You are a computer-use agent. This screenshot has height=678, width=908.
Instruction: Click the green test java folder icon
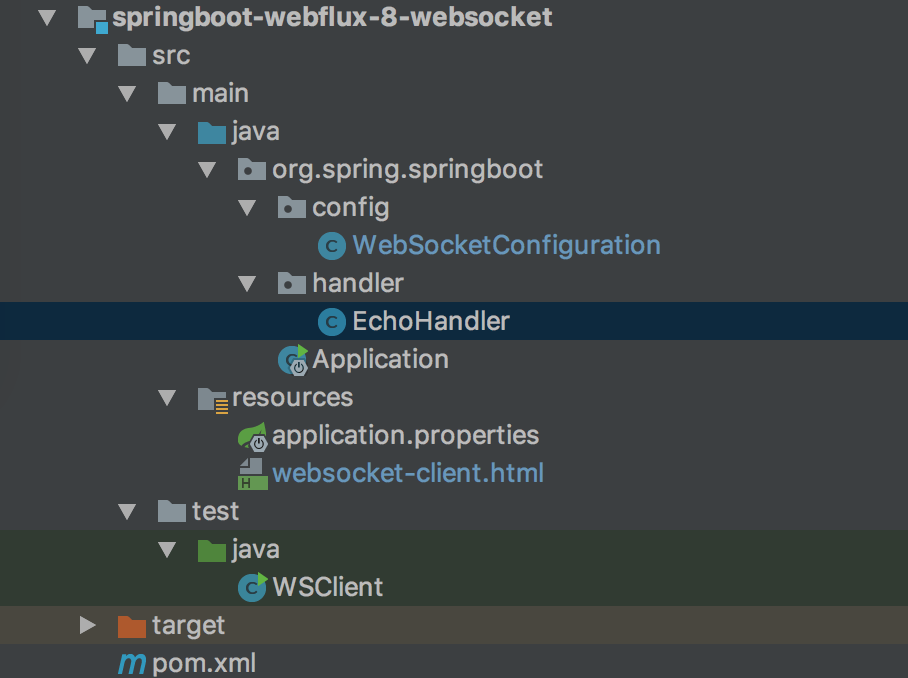[212, 550]
